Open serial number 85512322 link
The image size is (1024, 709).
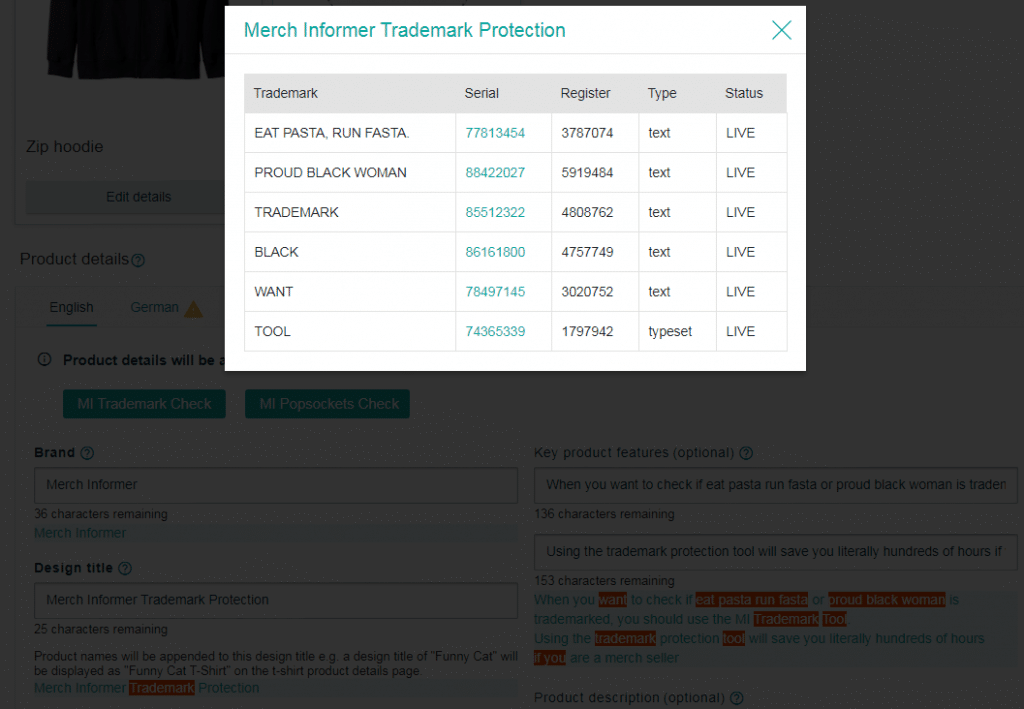coord(495,213)
